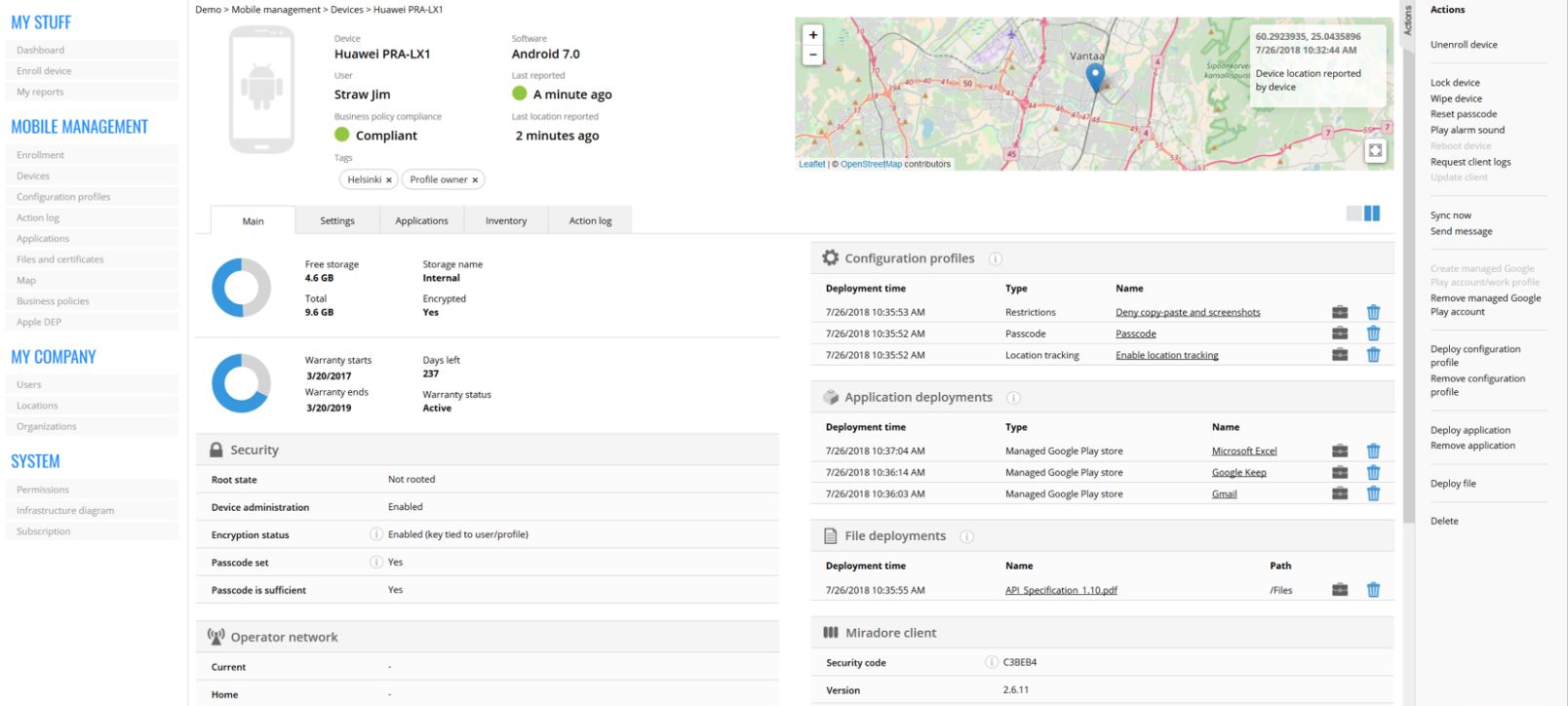The image size is (1568, 706).
Task: Open the Deny copy-paste and screenshots link
Action: 1188,312
